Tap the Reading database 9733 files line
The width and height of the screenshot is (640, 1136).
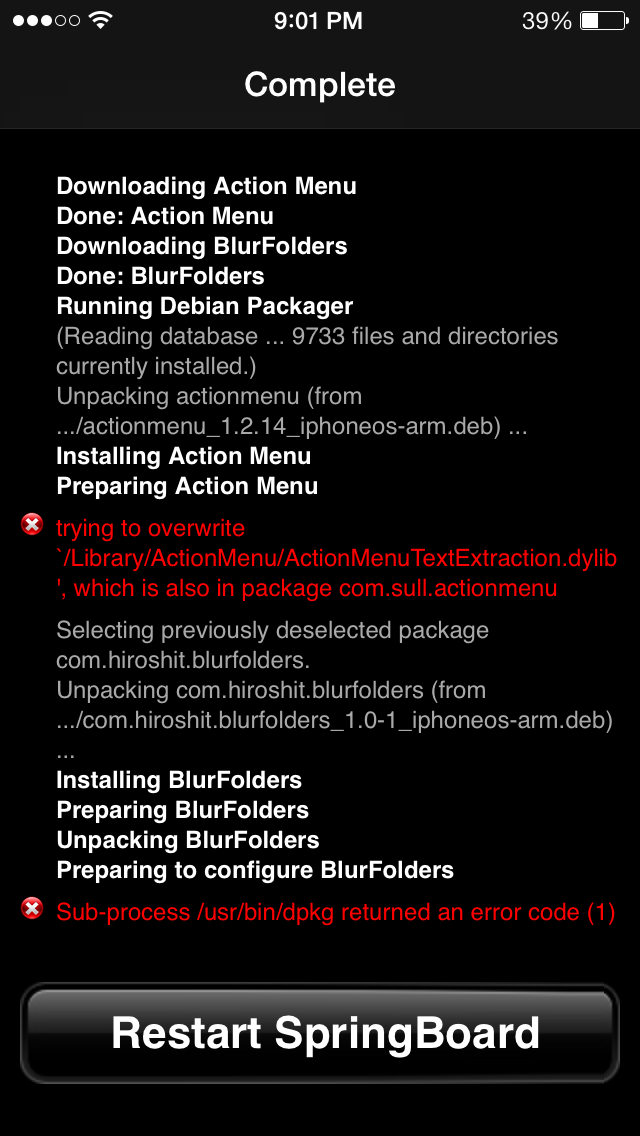click(307, 351)
